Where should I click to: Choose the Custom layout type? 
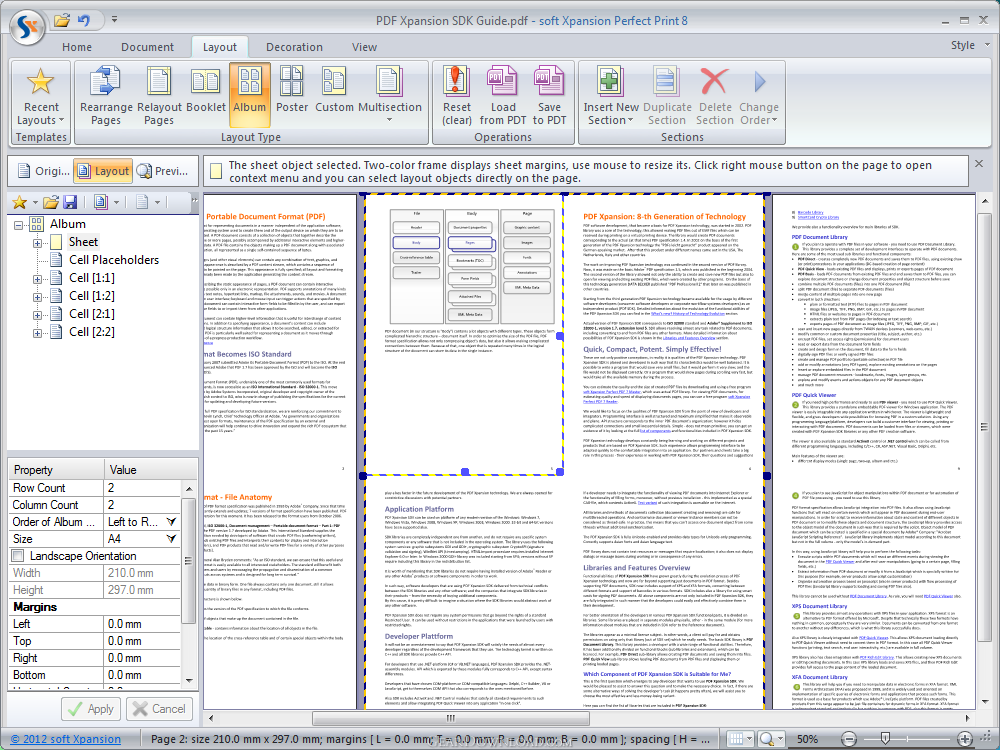(334, 96)
